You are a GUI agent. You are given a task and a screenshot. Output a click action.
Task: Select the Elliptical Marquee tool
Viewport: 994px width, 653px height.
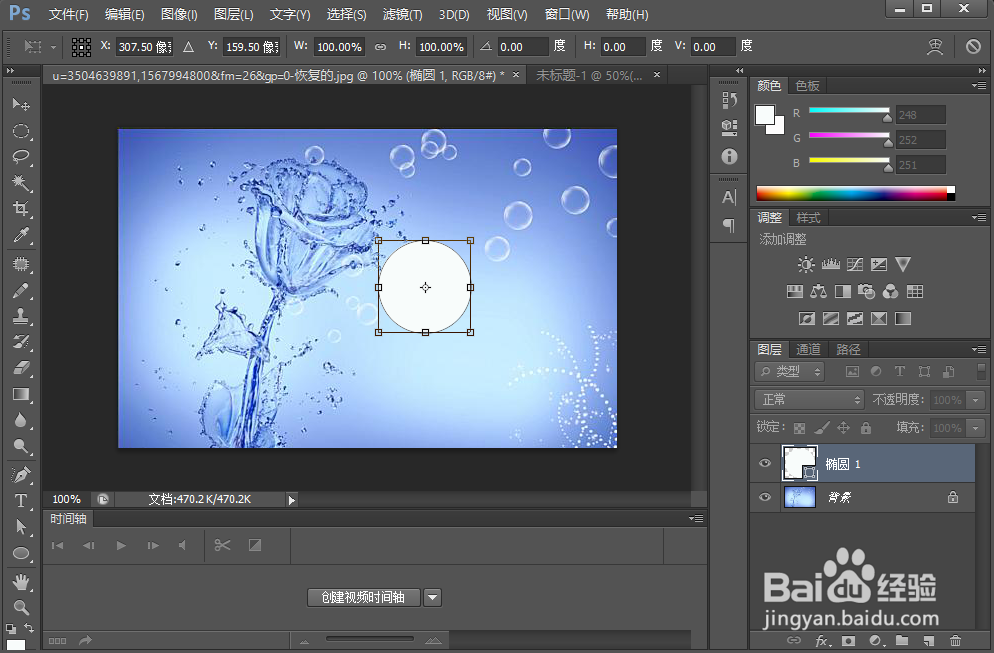pyautogui.click(x=21, y=131)
